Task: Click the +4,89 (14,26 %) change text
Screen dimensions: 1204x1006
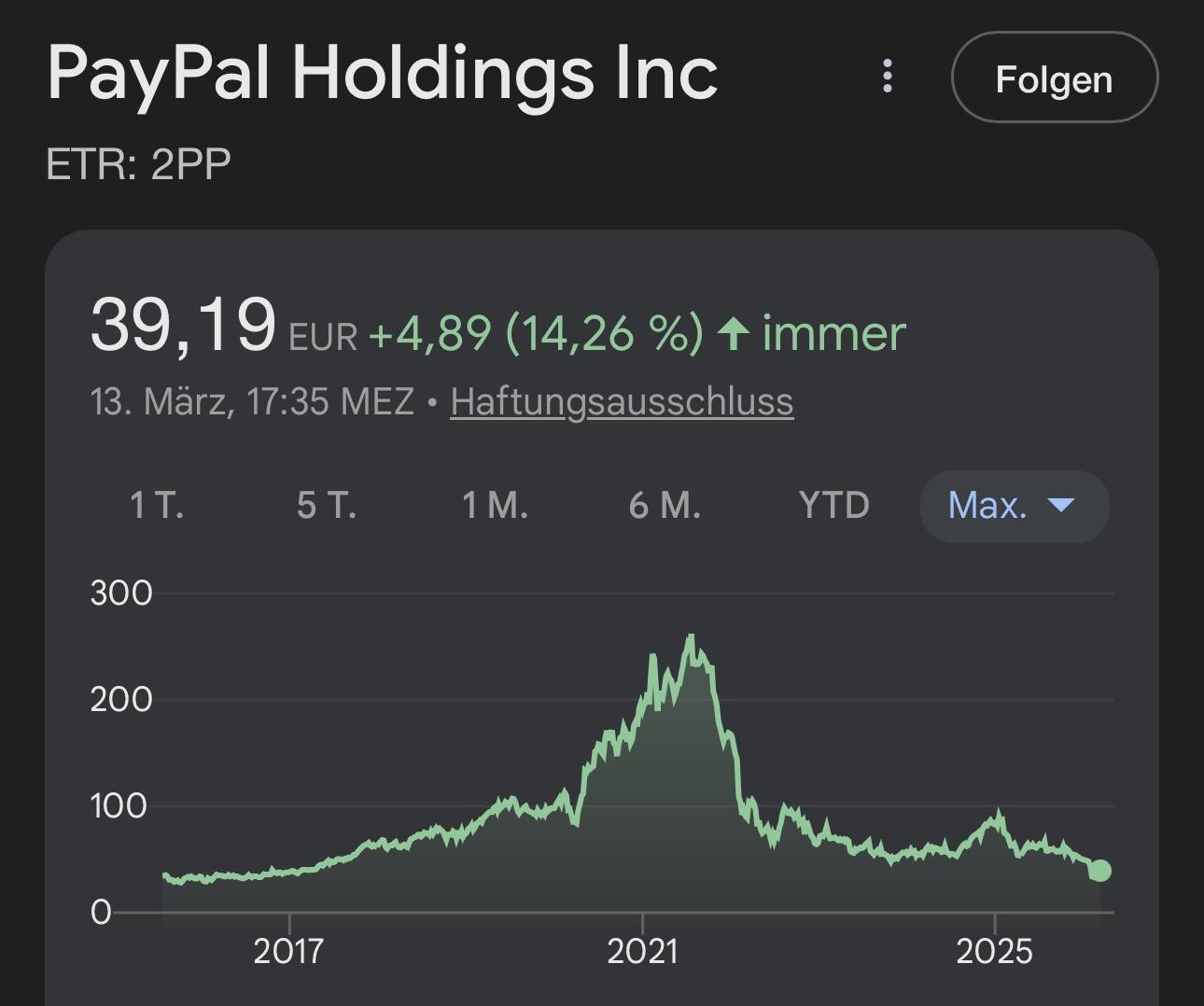Action: coord(536,333)
